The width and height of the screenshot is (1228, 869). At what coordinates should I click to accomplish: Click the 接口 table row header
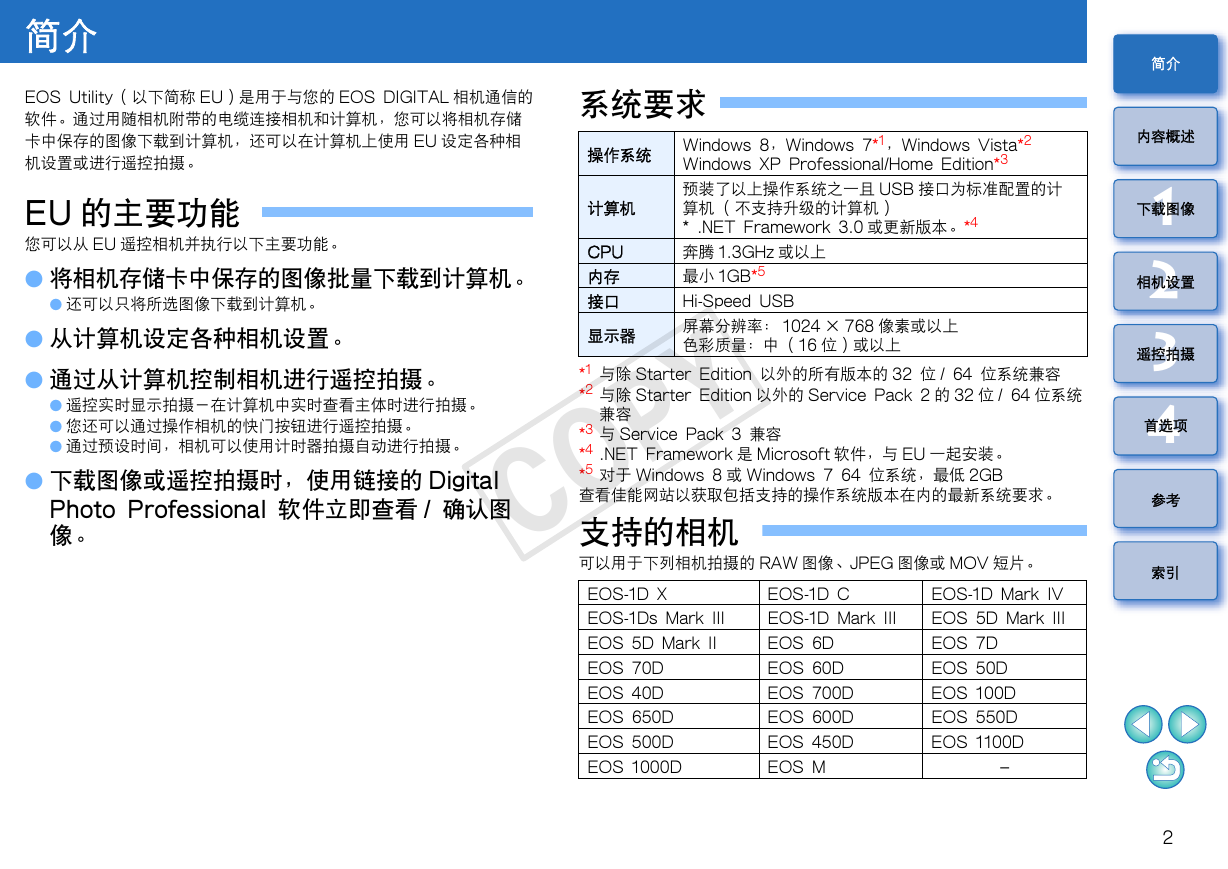pos(629,301)
